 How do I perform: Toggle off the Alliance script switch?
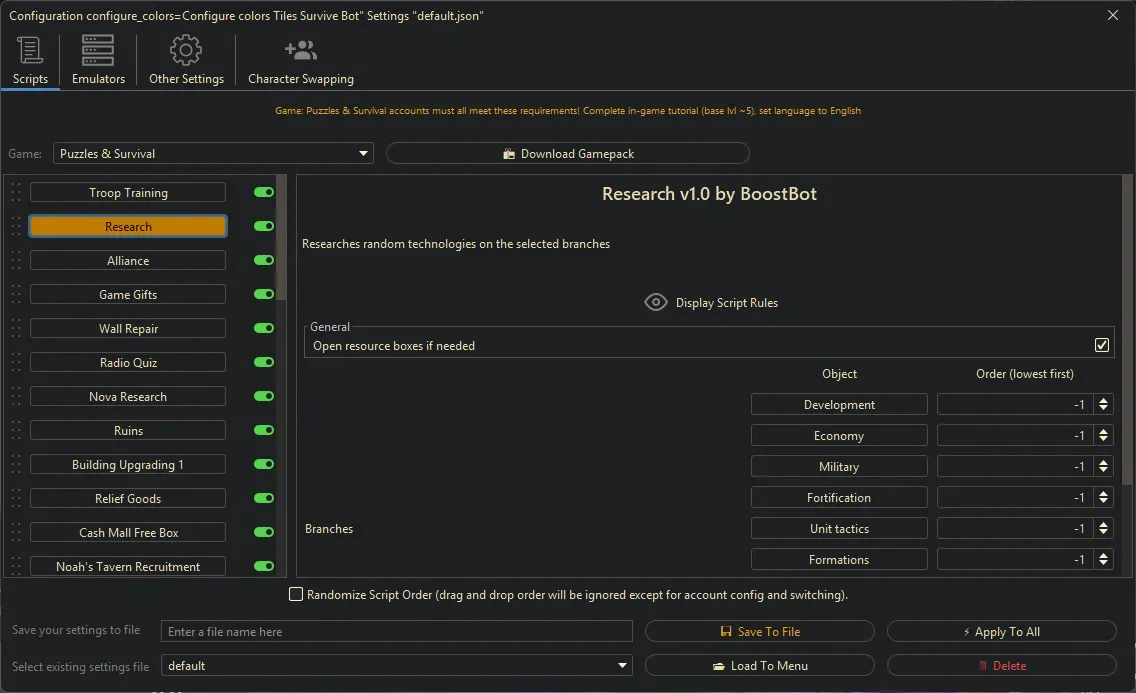coord(264,261)
